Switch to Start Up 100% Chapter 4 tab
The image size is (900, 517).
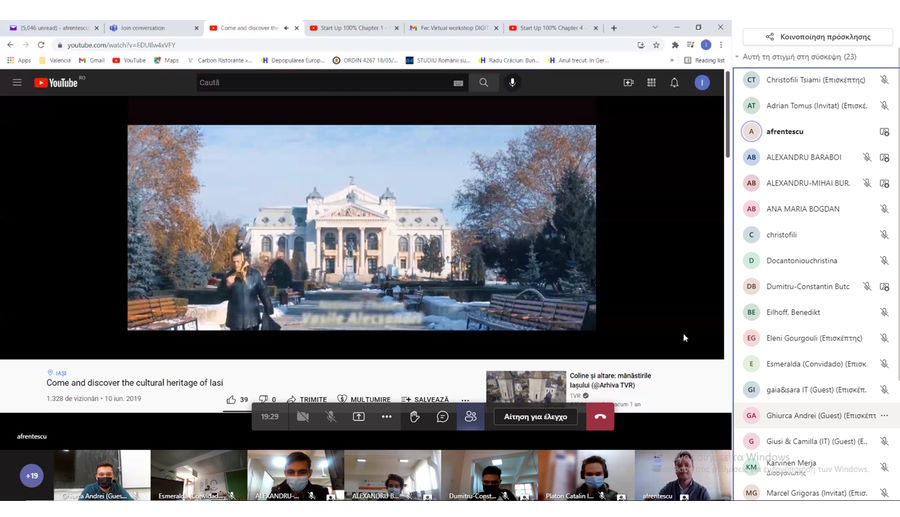coord(553,28)
